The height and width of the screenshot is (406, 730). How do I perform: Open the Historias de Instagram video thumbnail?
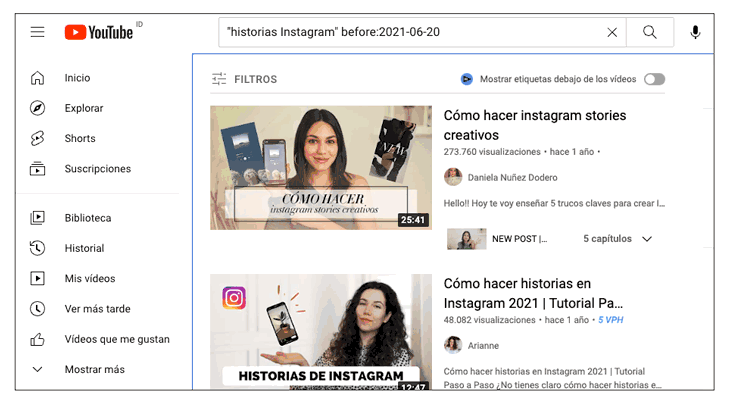pyautogui.click(x=321, y=332)
